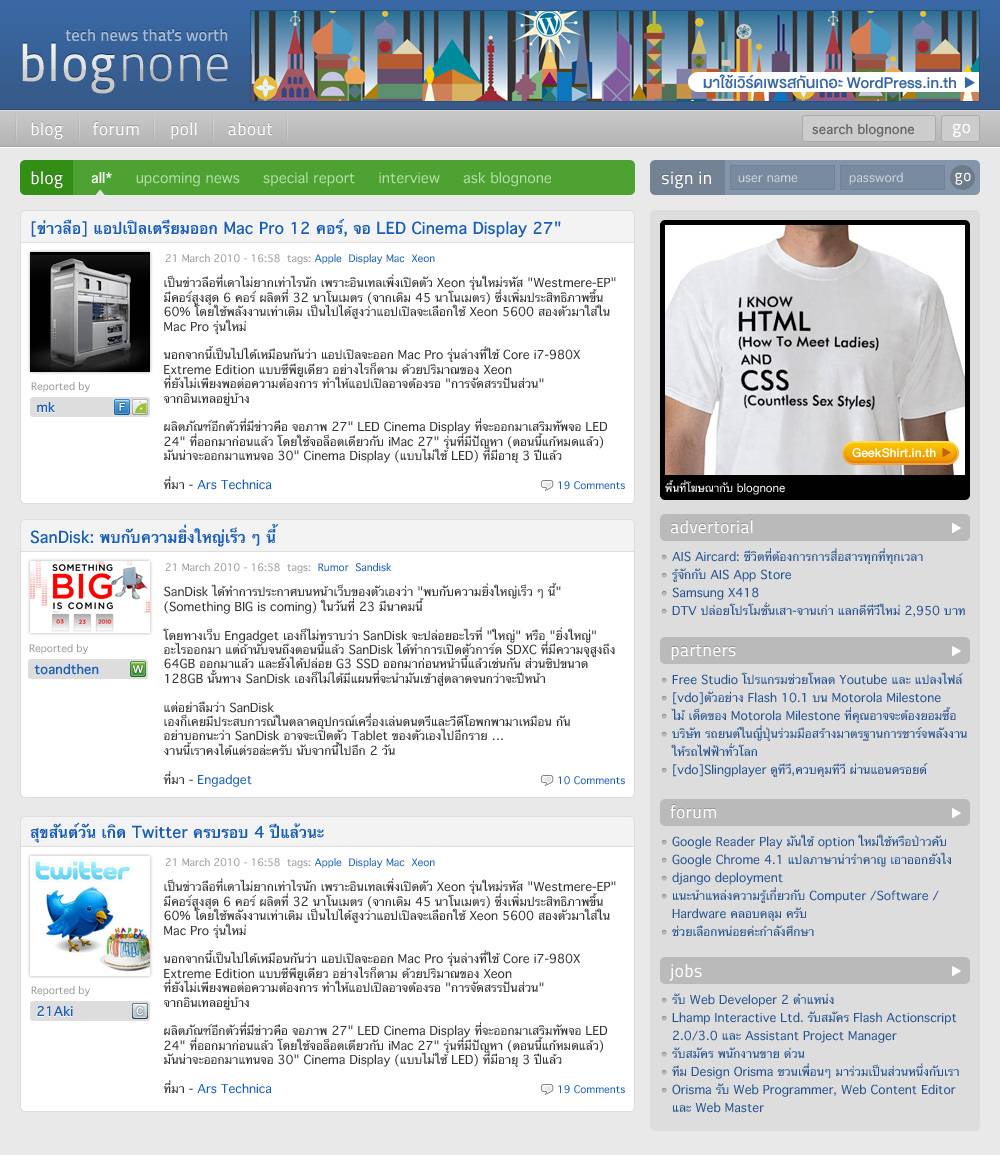1000x1155 pixels.
Task: Open the Design Orisma team job listing
Action: tap(815, 1072)
